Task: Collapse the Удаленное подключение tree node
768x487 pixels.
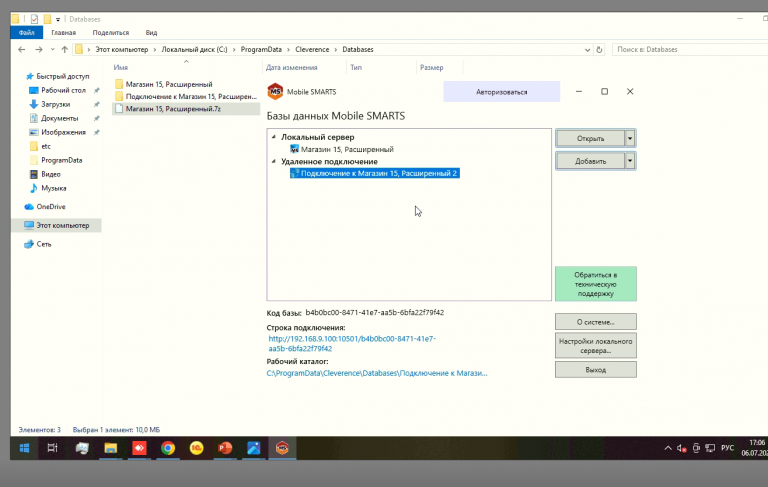Action: [274, 161]
